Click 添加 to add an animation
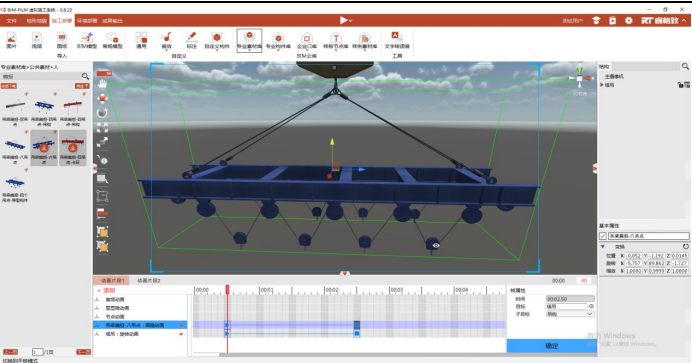Screen dimensions: 692x363 click(x=106, y=290)
